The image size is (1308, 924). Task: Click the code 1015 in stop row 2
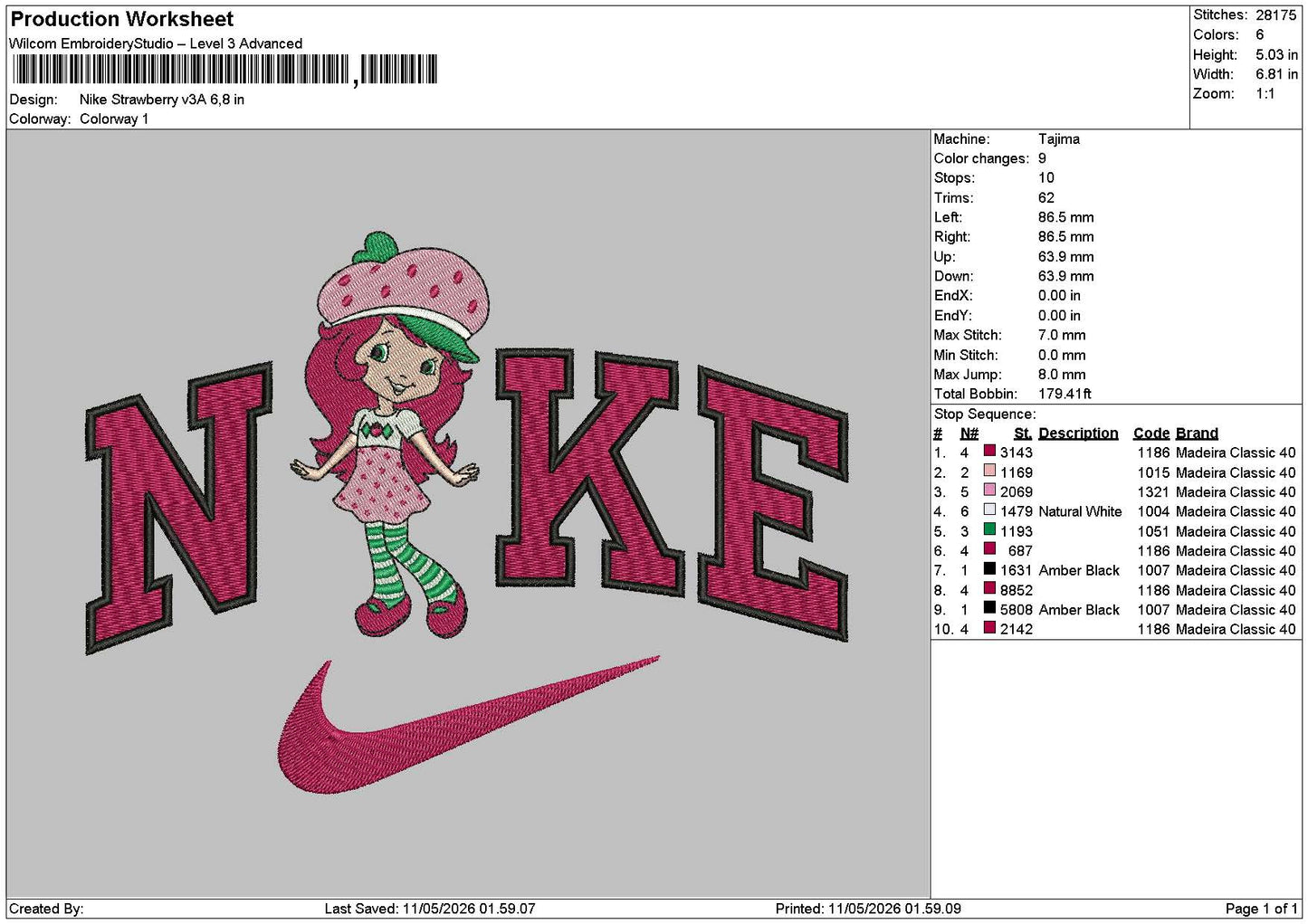(x=1153, y=472)
